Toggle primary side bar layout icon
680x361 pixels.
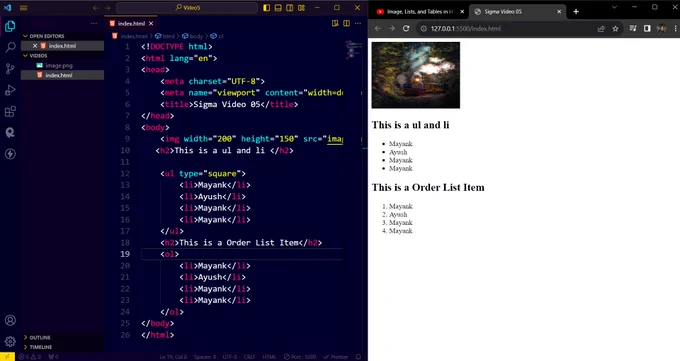(x=266, y=8)
